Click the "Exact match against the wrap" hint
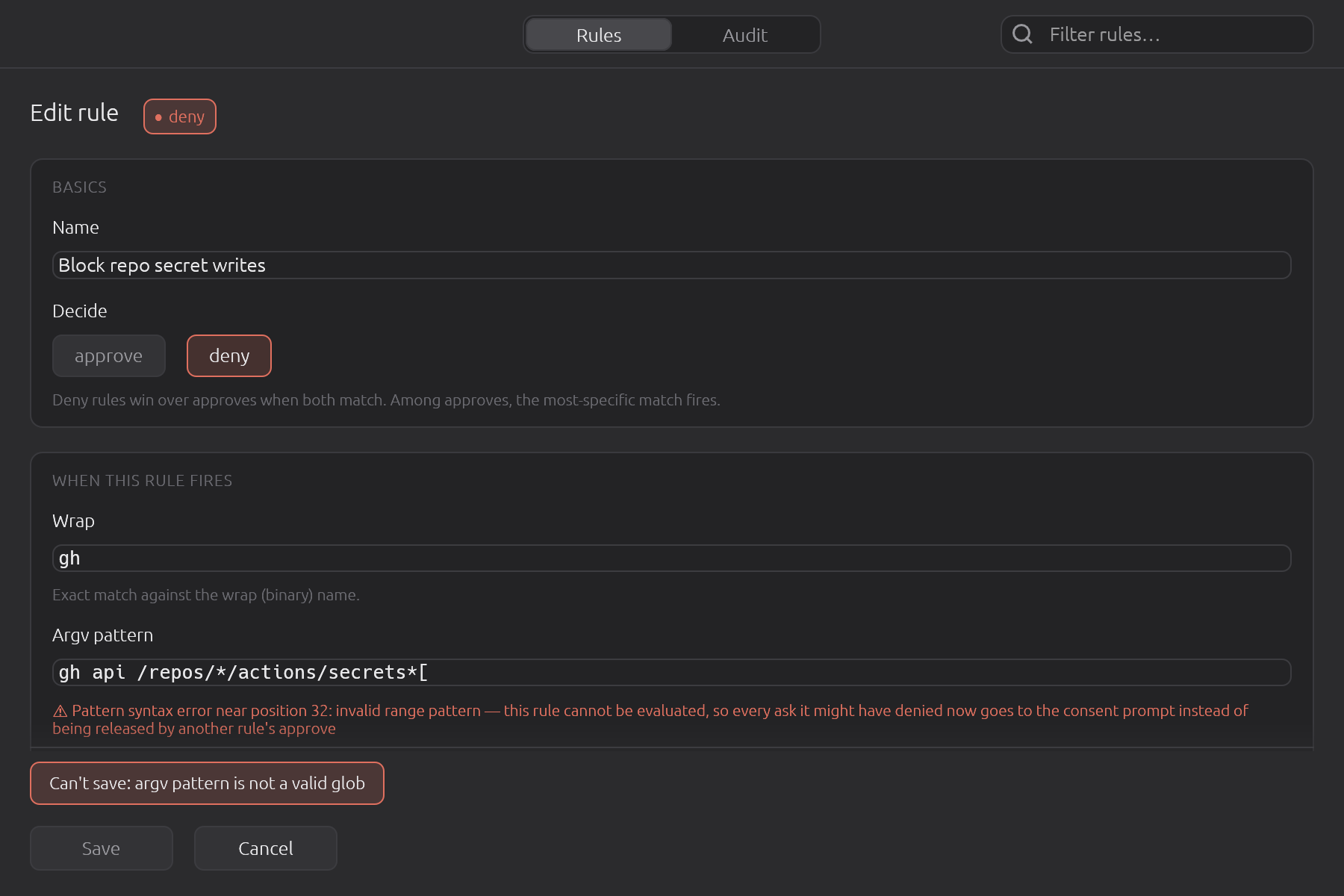The height and width of the screenshot is (896, 1344). pos(206,595)
